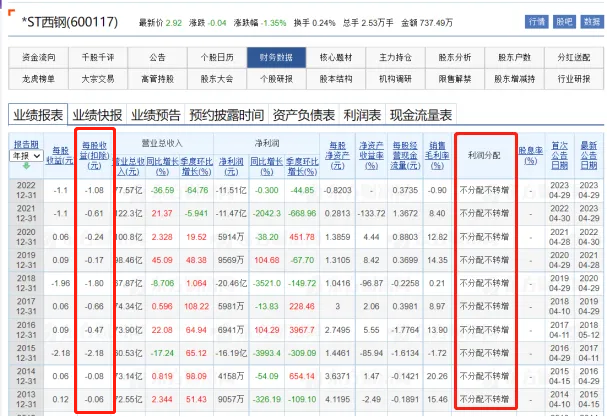The width and height of the screenshot is (607, 417).
Task: Click the 4.1195 net asset per share cell
Action: tap(338, 399)
